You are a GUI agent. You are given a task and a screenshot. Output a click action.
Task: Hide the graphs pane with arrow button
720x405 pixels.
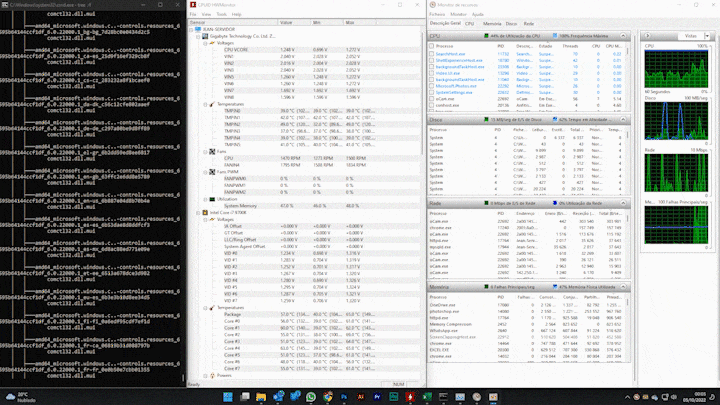647,36
